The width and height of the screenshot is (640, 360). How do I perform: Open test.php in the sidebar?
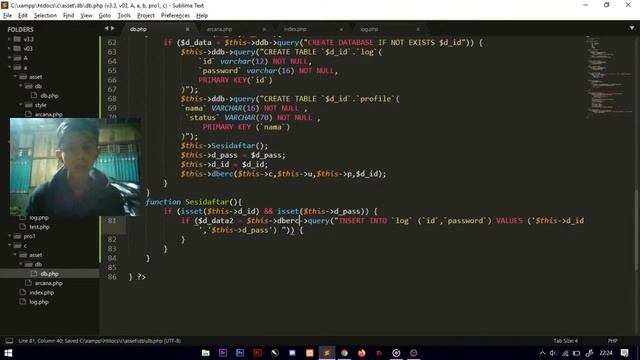coord(39,227)
